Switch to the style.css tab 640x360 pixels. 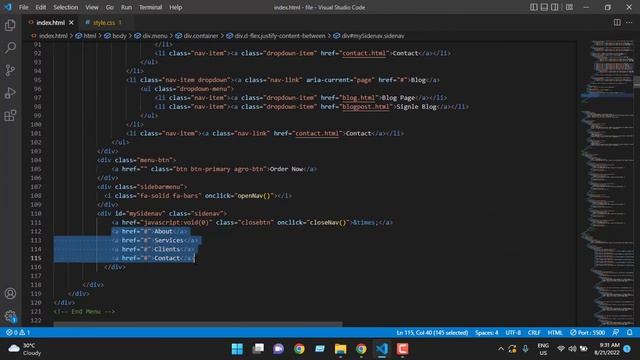pyautogui.click(x=104, y=22)
